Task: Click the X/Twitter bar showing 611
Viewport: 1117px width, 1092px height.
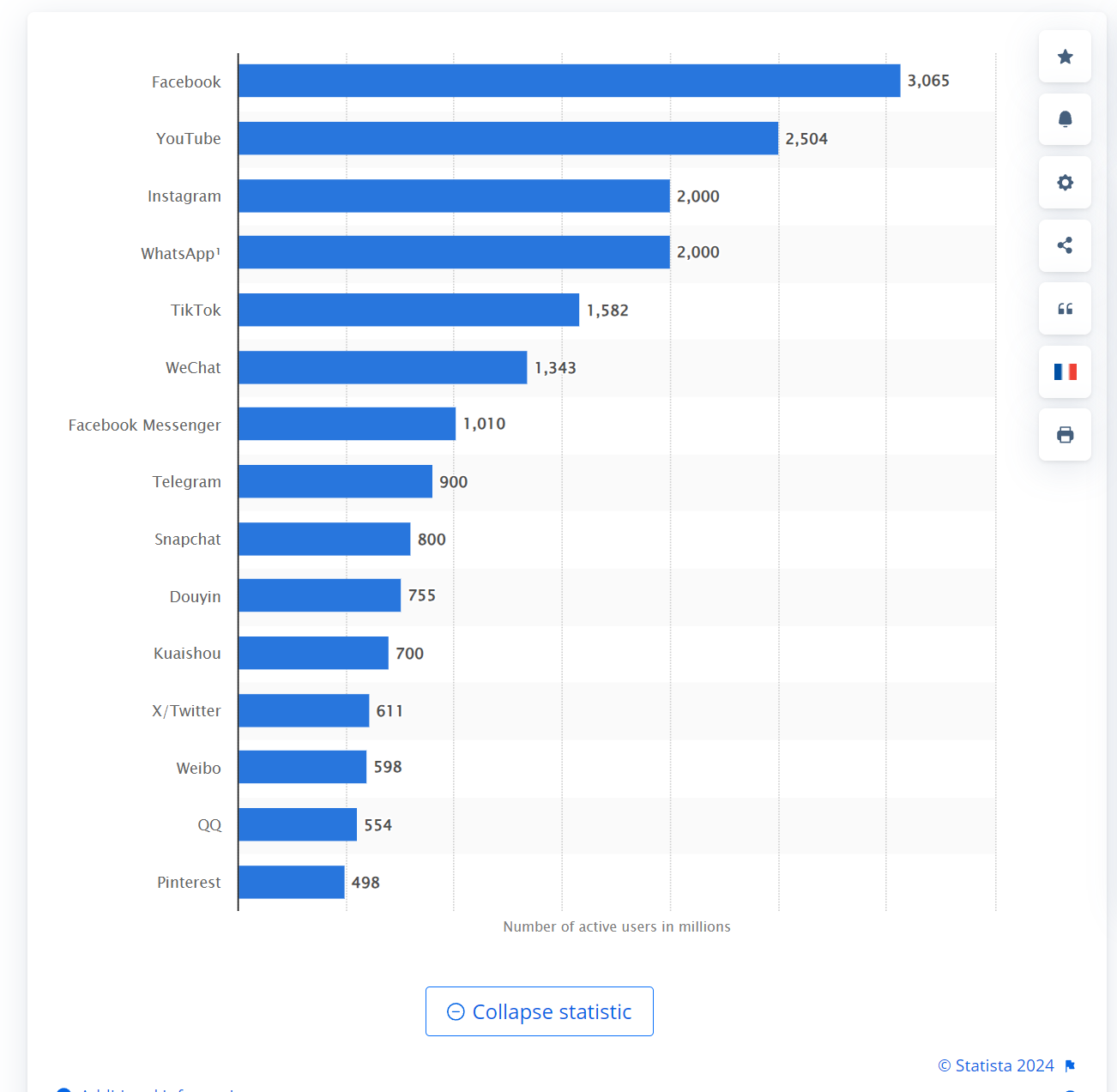Action: tap(305, 710)
